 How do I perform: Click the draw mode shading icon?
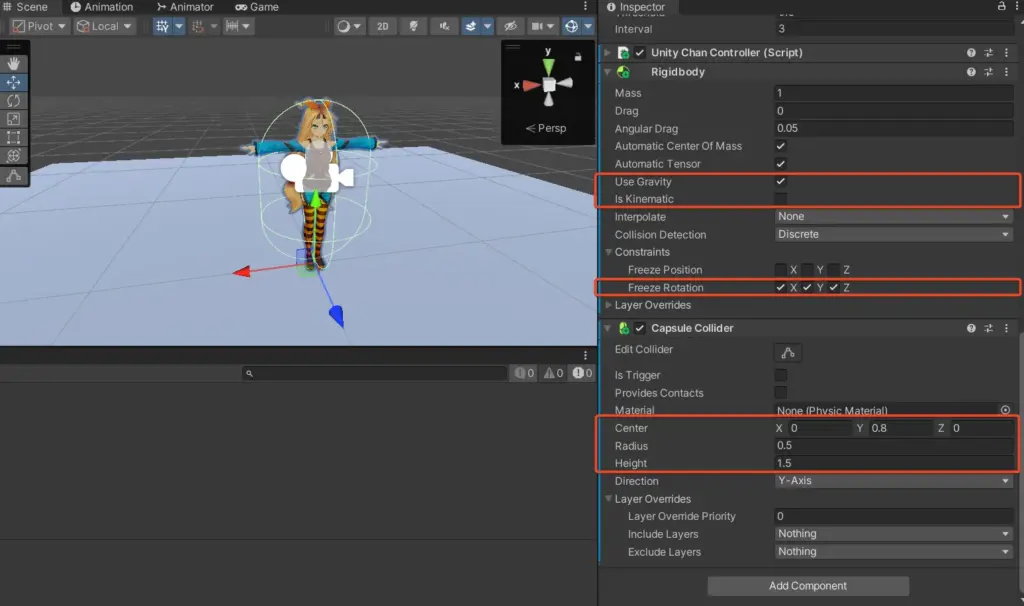(x=344, y=26)
